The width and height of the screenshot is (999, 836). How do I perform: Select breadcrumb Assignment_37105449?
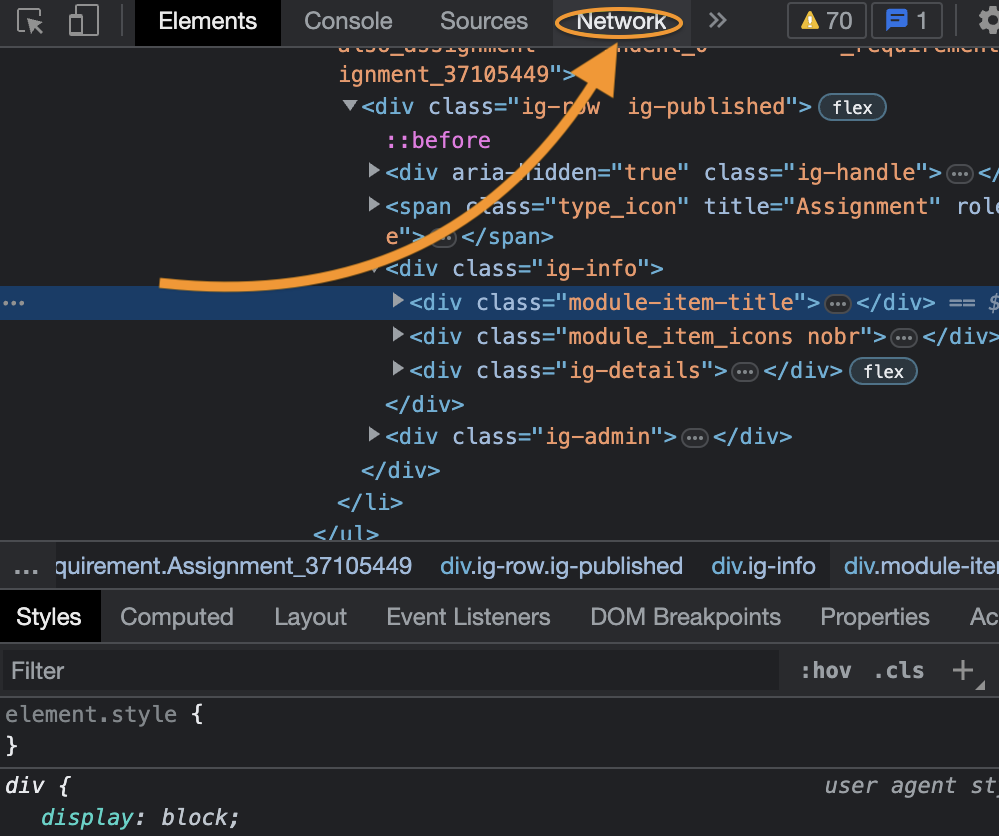(233, 566)
